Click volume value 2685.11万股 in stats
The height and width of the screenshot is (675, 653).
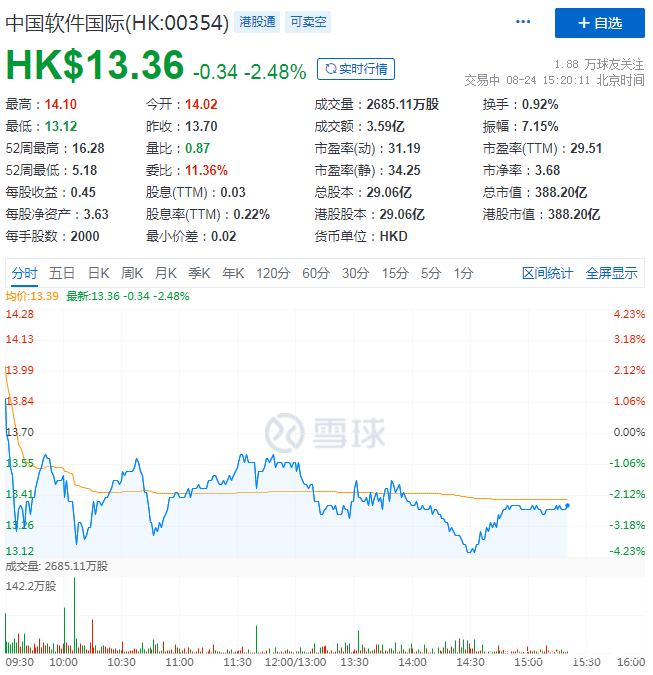(x=402, y=104)
